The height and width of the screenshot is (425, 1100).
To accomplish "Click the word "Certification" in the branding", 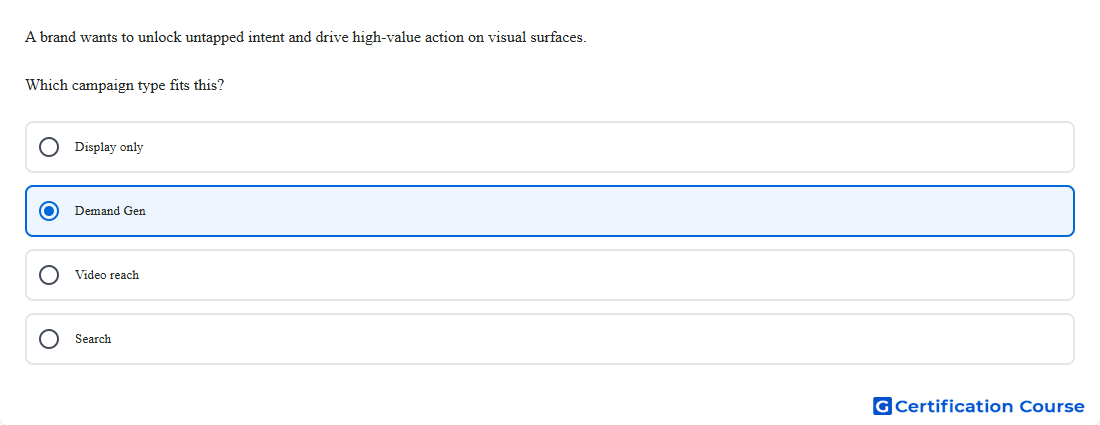I will (954, 406).
